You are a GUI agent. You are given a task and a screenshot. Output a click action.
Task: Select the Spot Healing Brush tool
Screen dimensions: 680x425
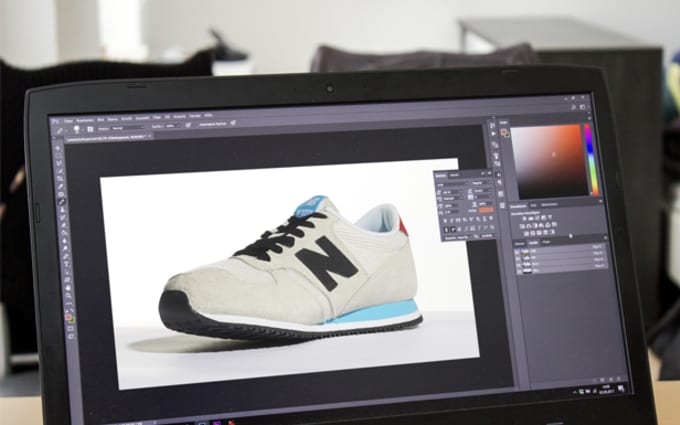(61, 194)
